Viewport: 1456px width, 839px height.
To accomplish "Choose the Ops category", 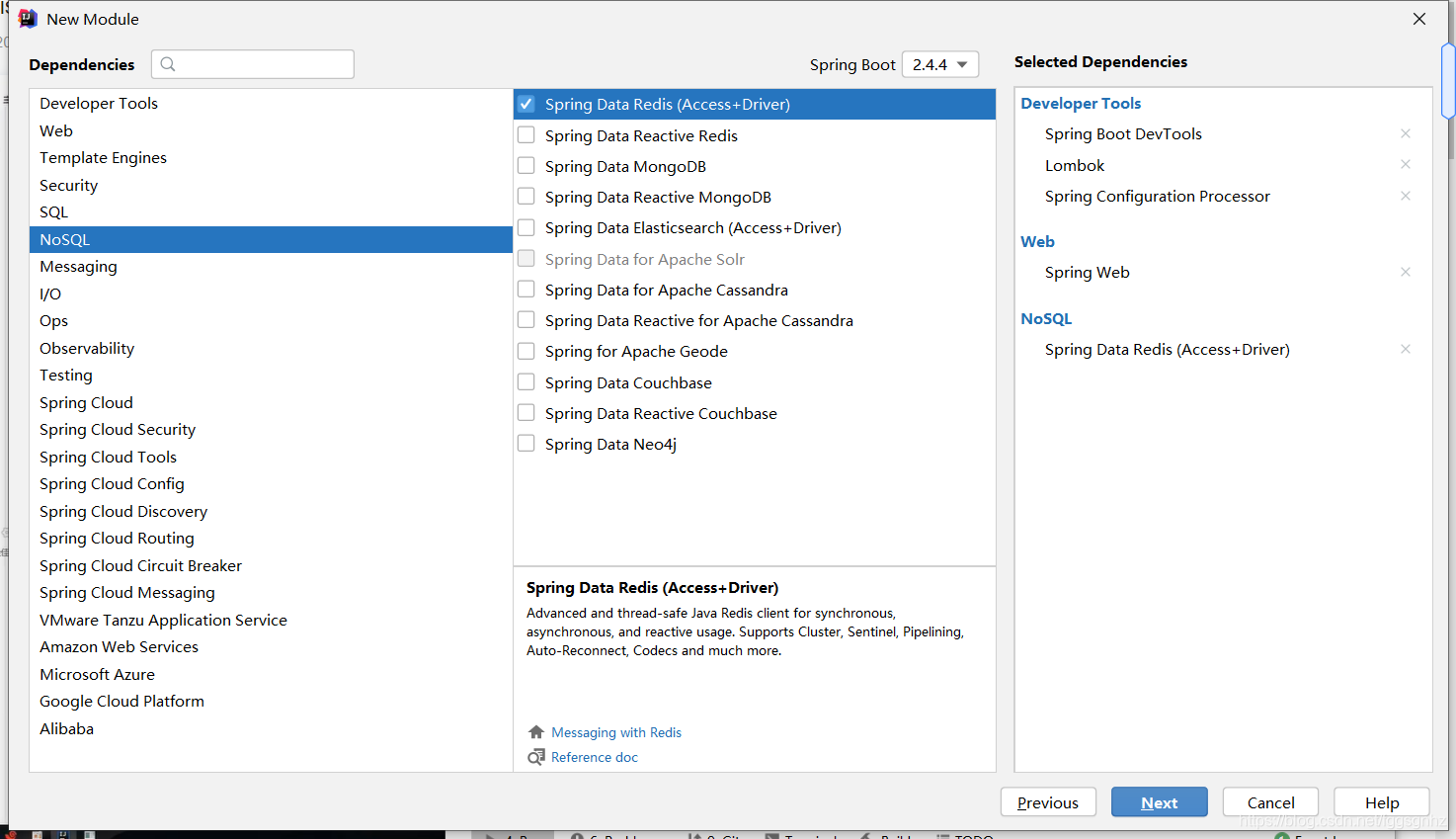I will (271, 320).
